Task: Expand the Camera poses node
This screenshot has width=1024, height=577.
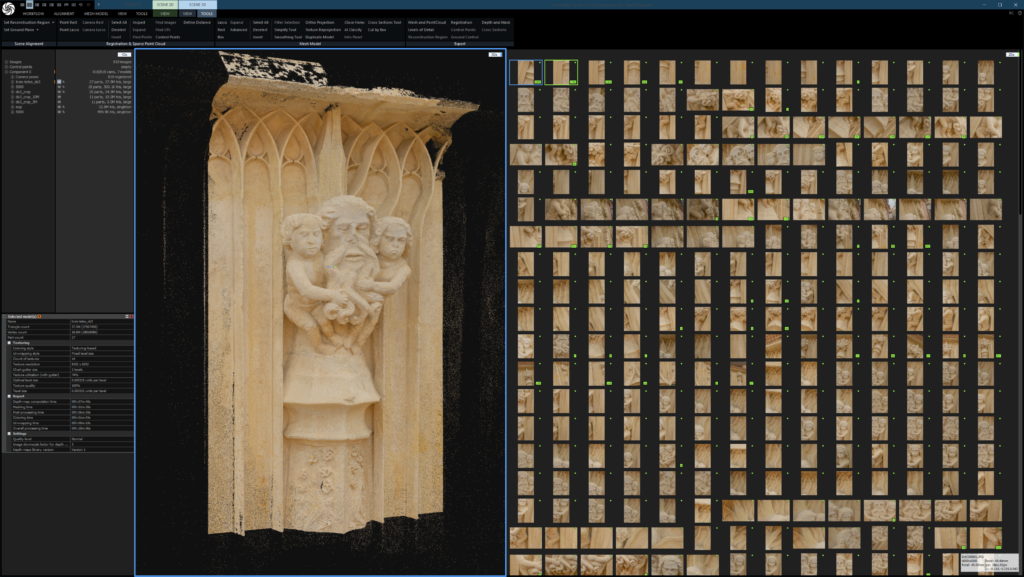Action: click(12, 77)
